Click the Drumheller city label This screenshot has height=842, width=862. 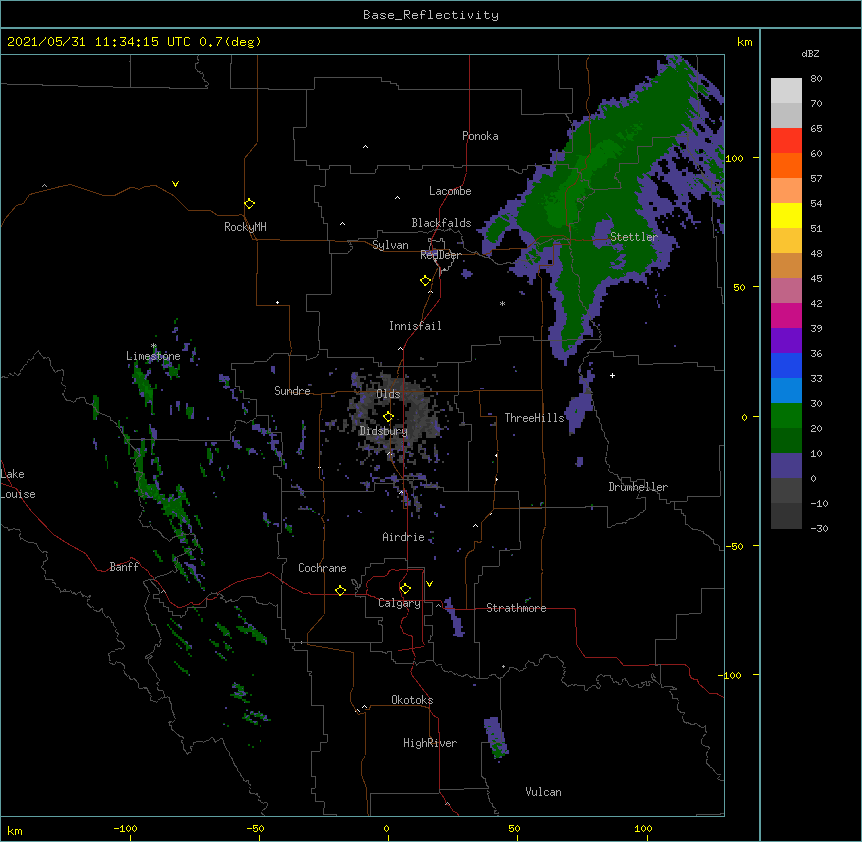pos(638,487)
